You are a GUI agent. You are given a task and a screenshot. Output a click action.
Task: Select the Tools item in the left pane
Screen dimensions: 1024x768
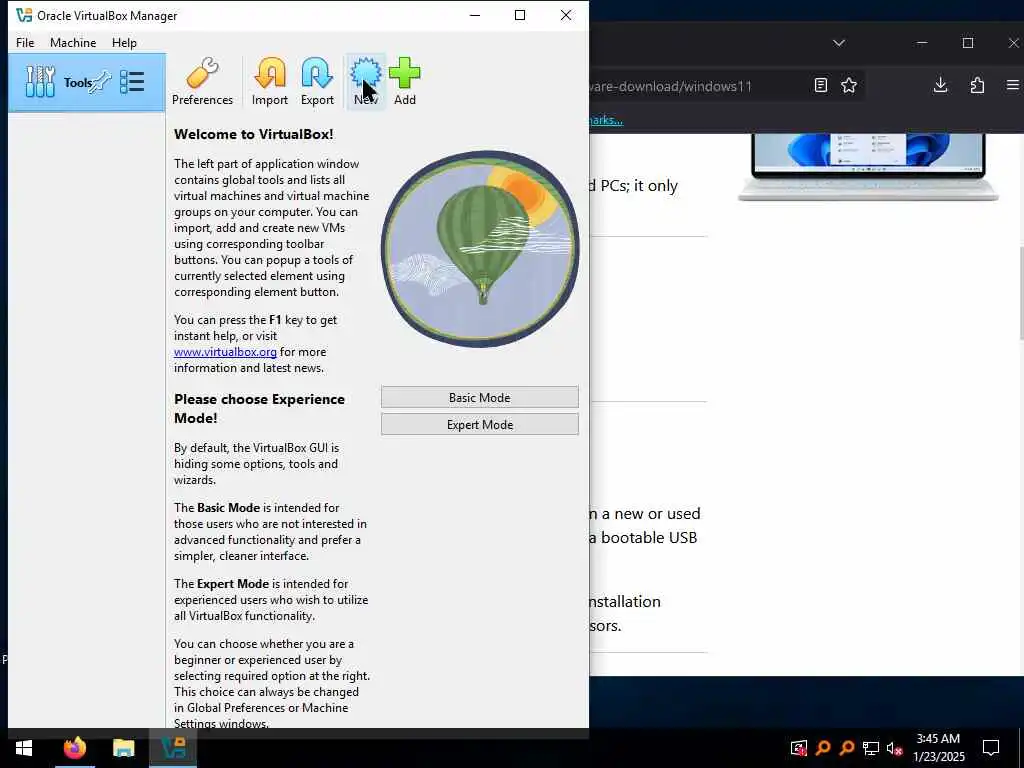(x=86, y=83)
